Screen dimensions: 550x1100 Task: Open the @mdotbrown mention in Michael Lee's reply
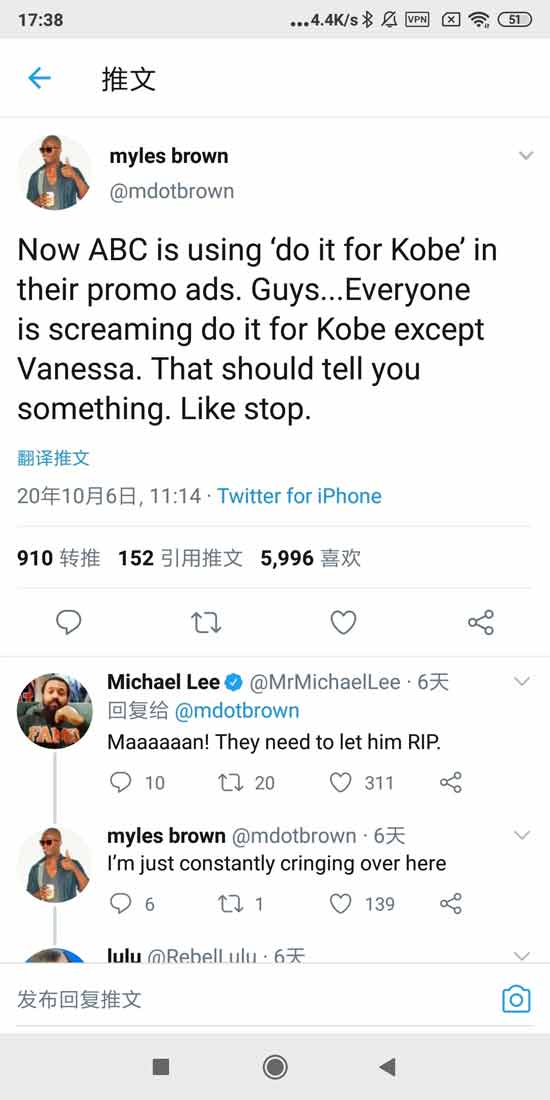(236, 711)
